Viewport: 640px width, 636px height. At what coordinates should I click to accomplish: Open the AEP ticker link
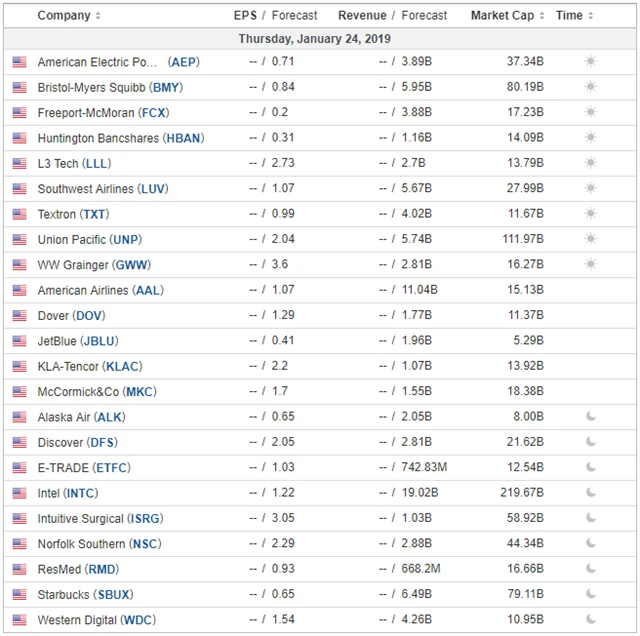tap(184, 62)
